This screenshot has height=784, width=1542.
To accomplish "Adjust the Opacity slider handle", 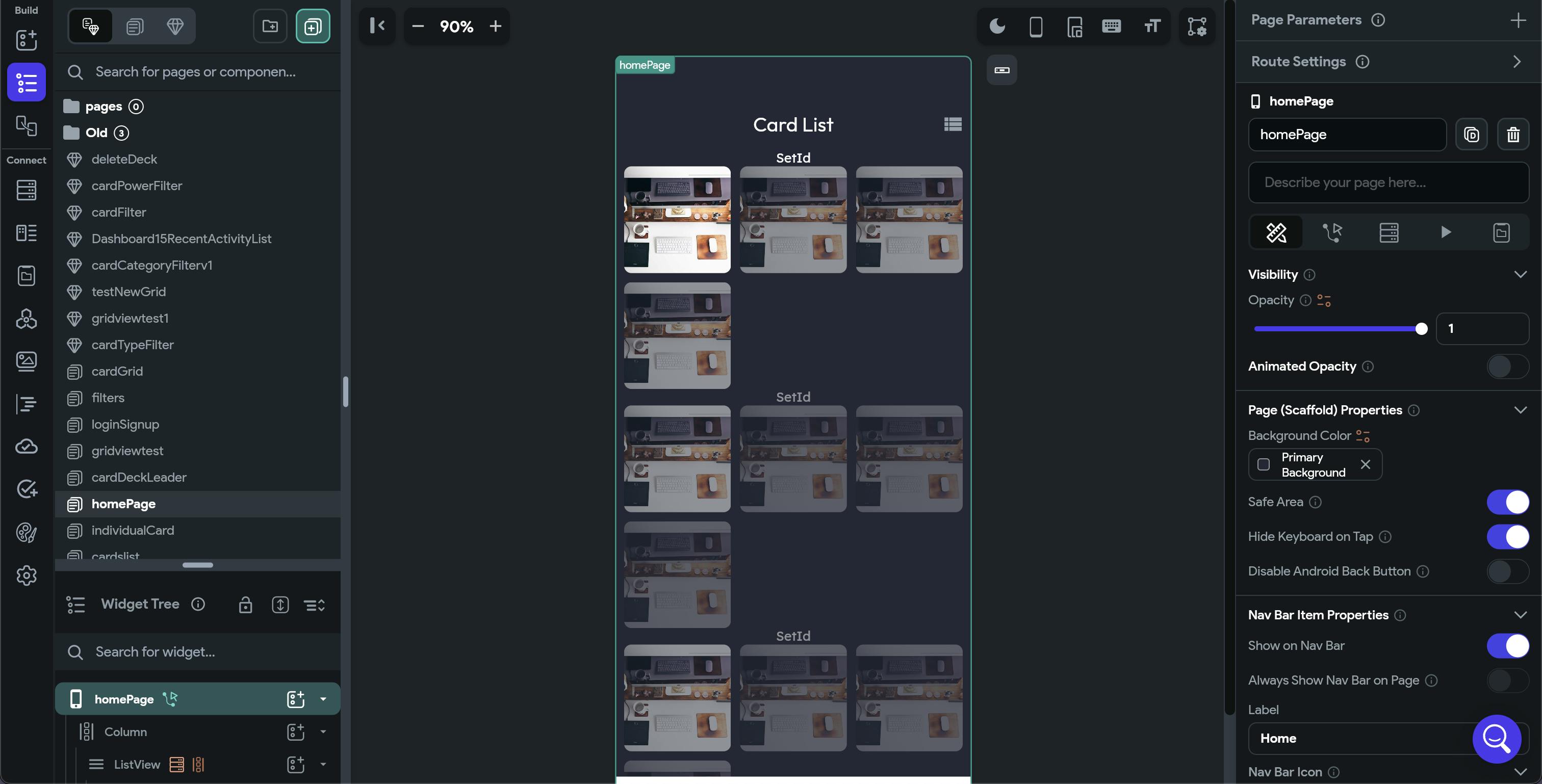I will pyautogui.click(x=1421, y=329).
